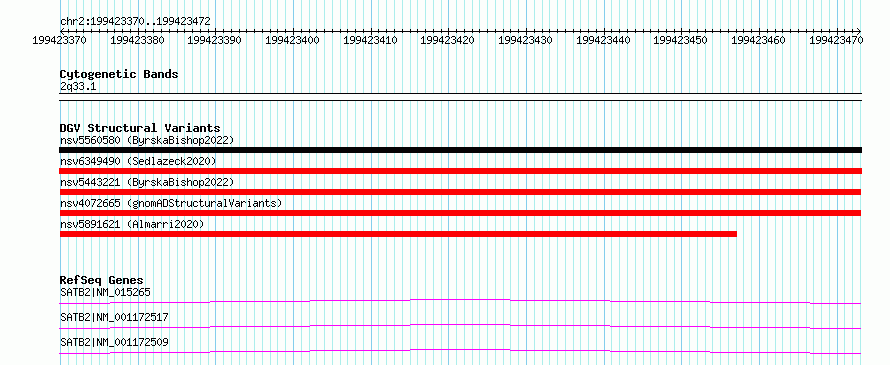Click ruler coordinate 199423380
Image resolution: width=890 pixels, height=365 pixels.
pos(137,40)
